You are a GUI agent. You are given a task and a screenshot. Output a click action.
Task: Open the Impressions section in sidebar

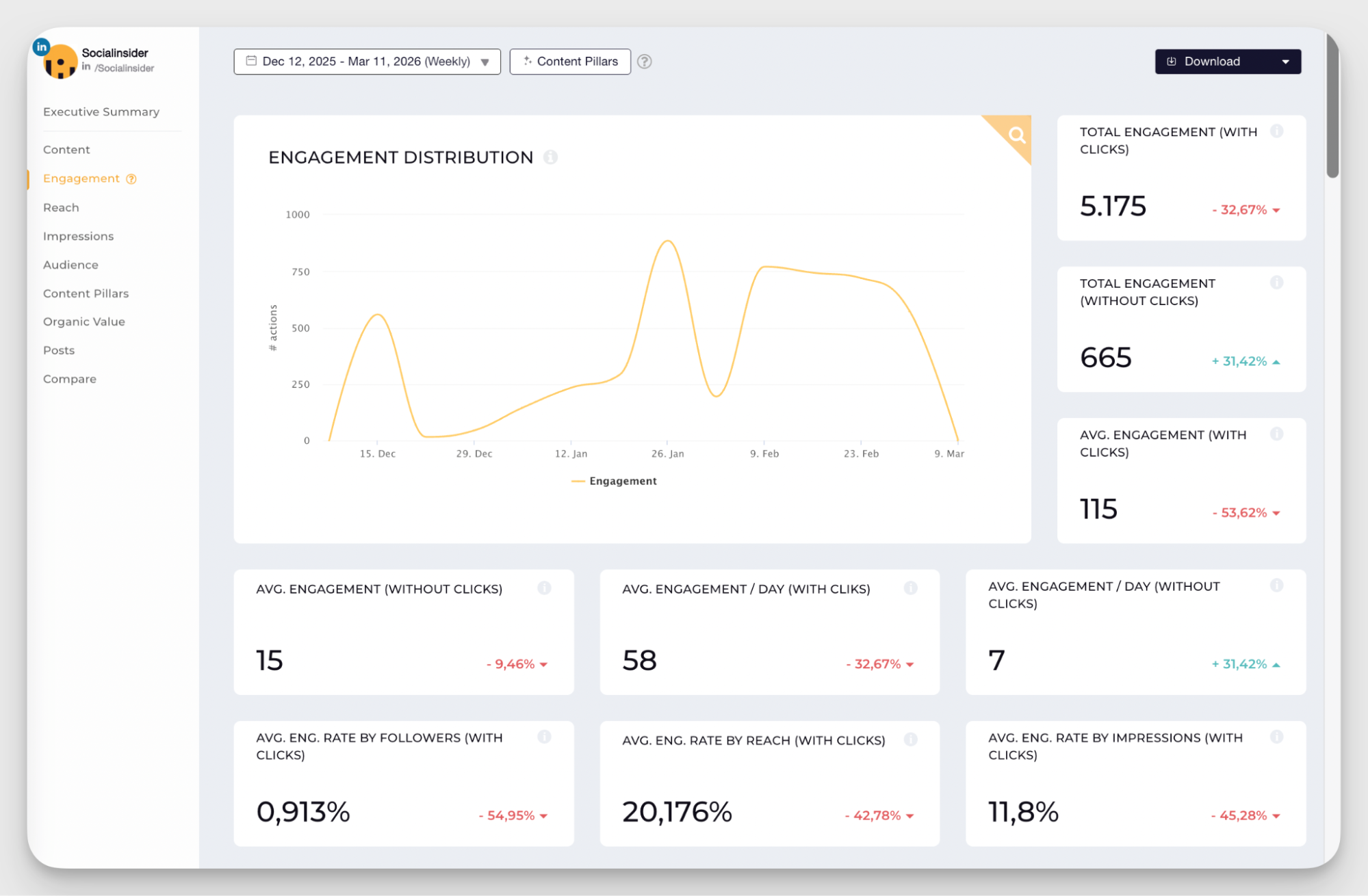[x=79, y=236]
